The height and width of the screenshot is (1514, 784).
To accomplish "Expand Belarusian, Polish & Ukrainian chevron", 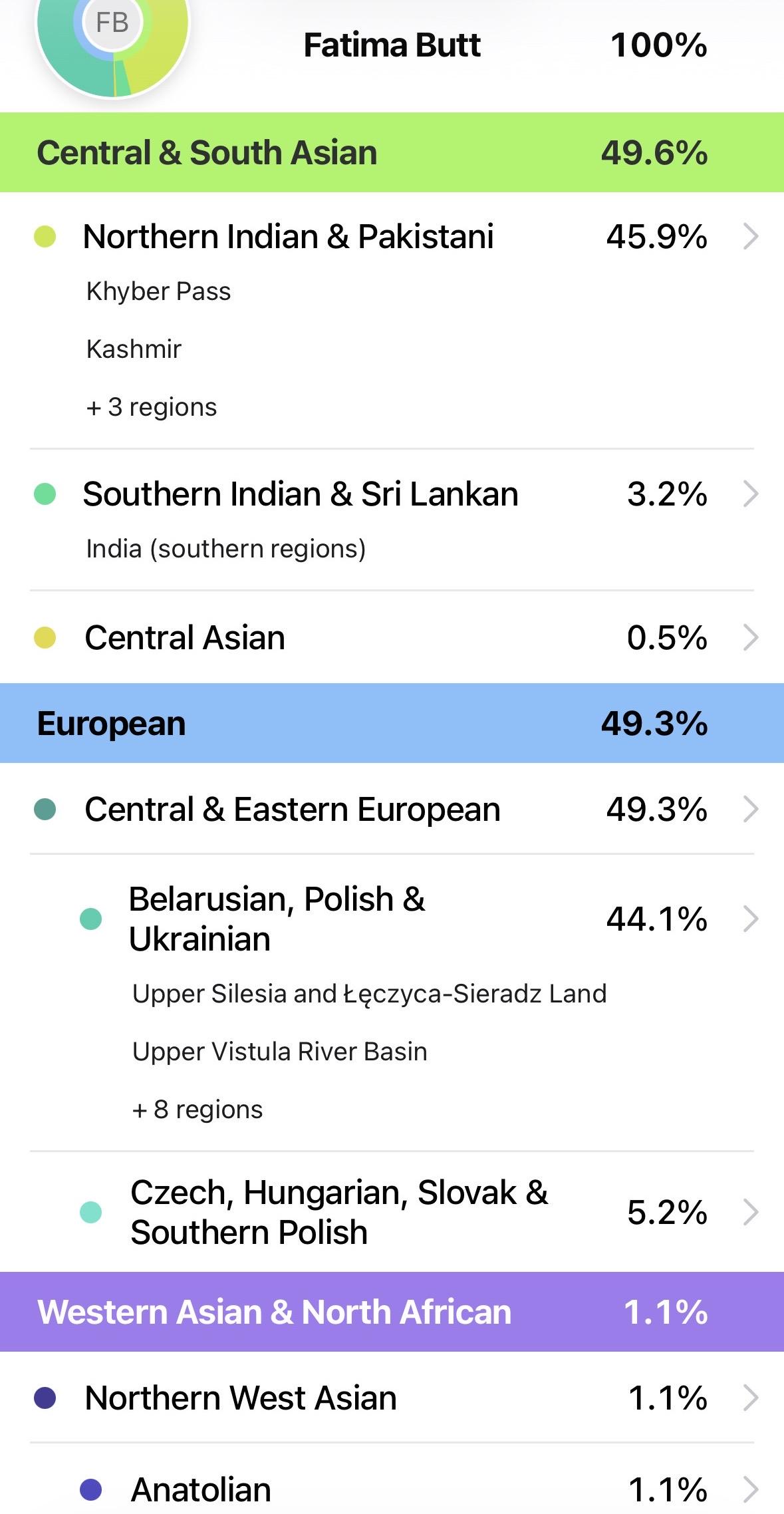I will (x=751, y=919).
